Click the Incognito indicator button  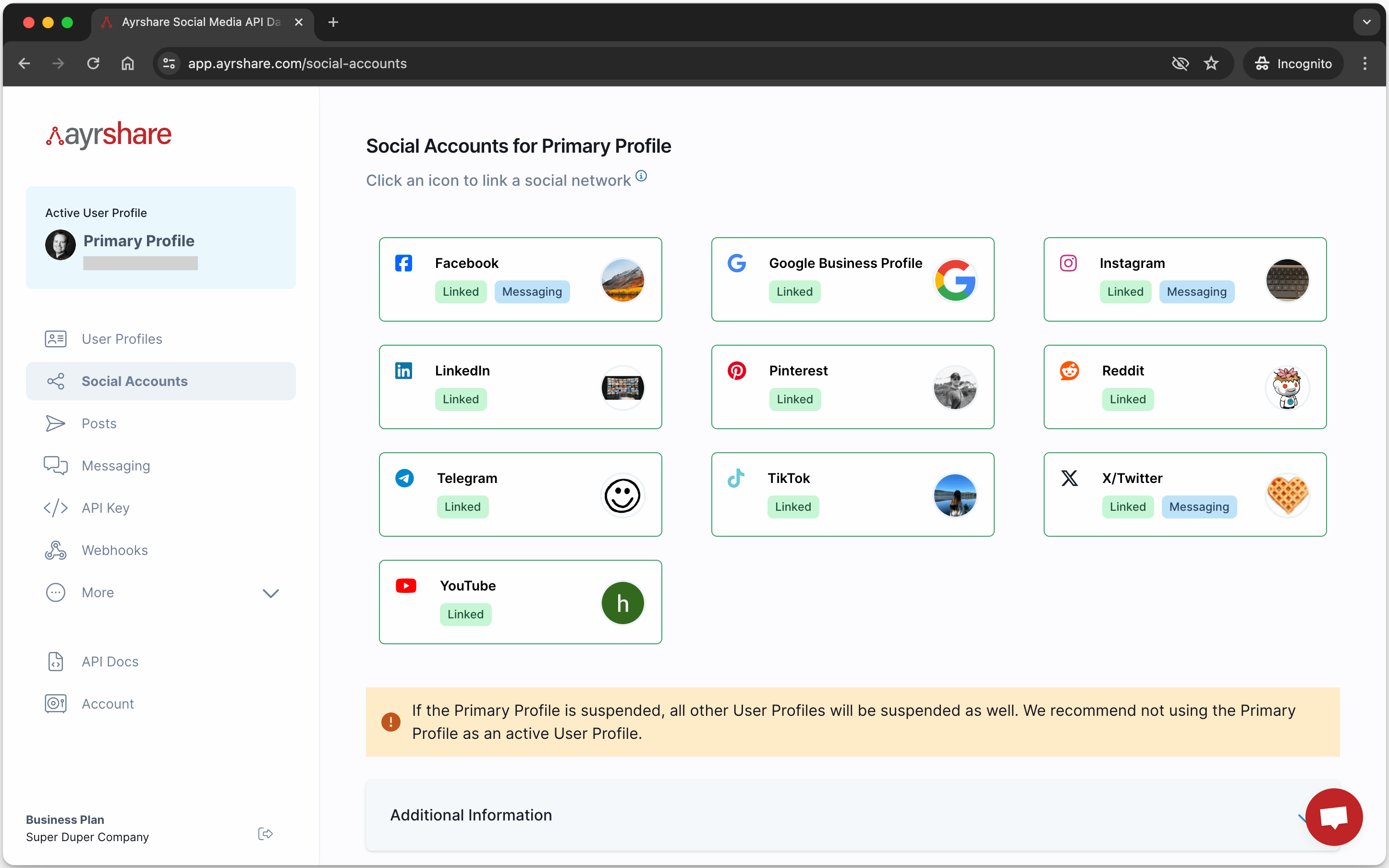1293,63
